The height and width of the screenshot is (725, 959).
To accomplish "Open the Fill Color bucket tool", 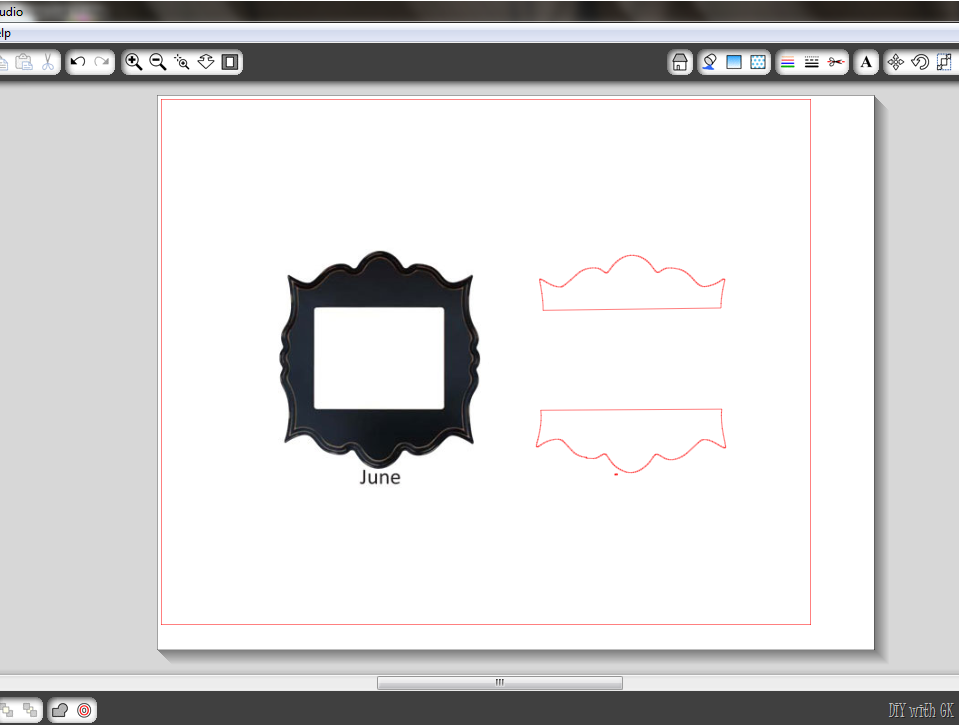I will pos(709,62).
